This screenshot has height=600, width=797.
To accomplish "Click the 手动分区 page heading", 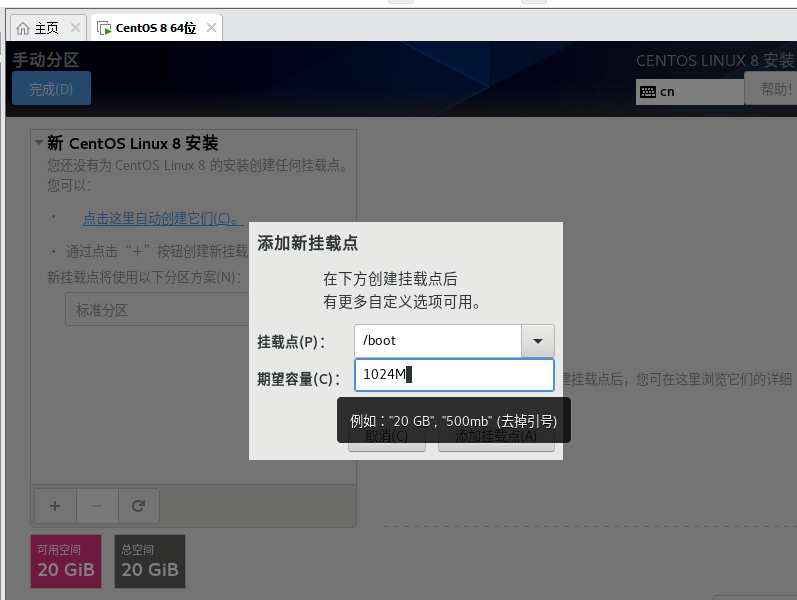I will point(46,59).
